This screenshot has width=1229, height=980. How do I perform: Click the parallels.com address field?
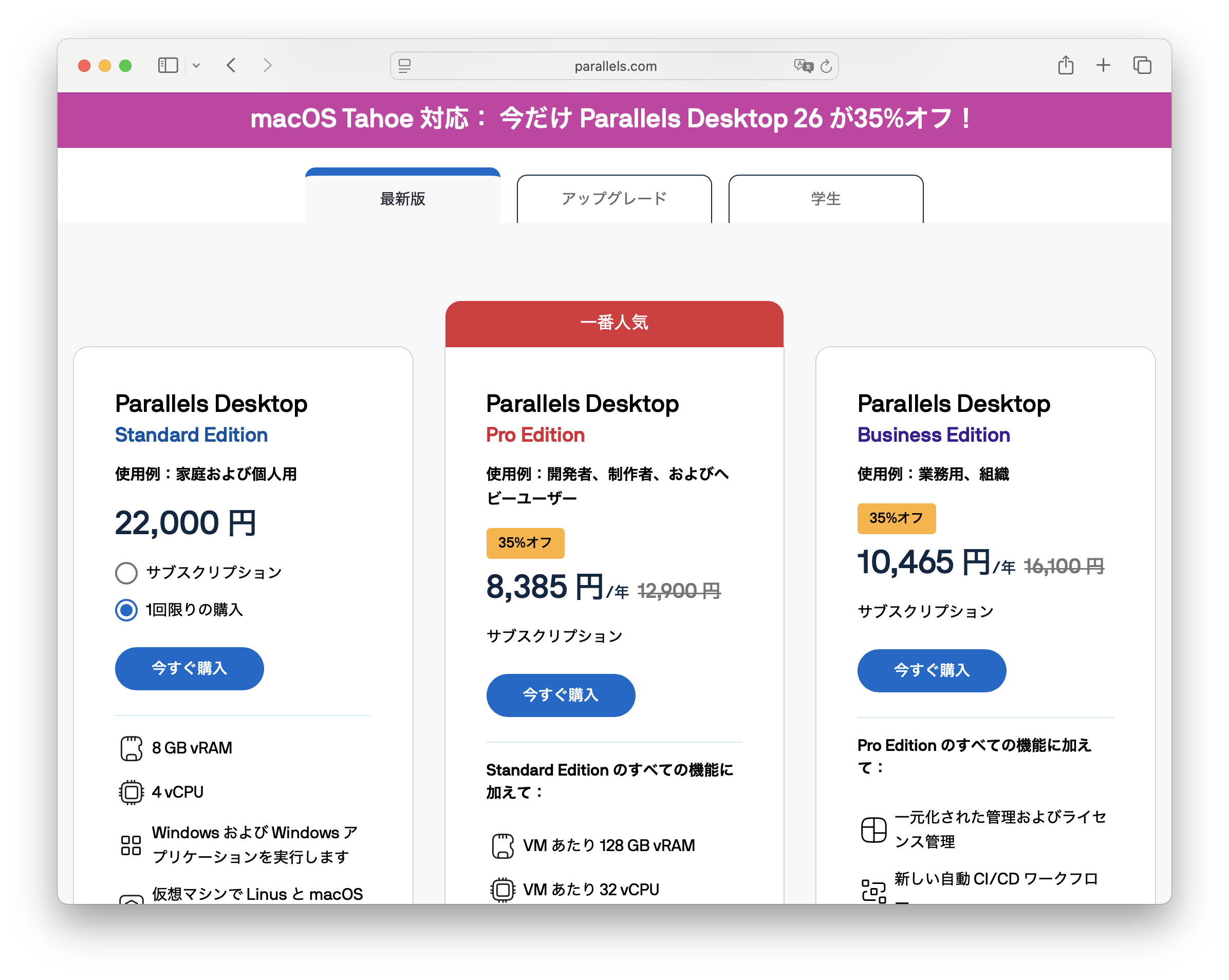coord(614,66)
